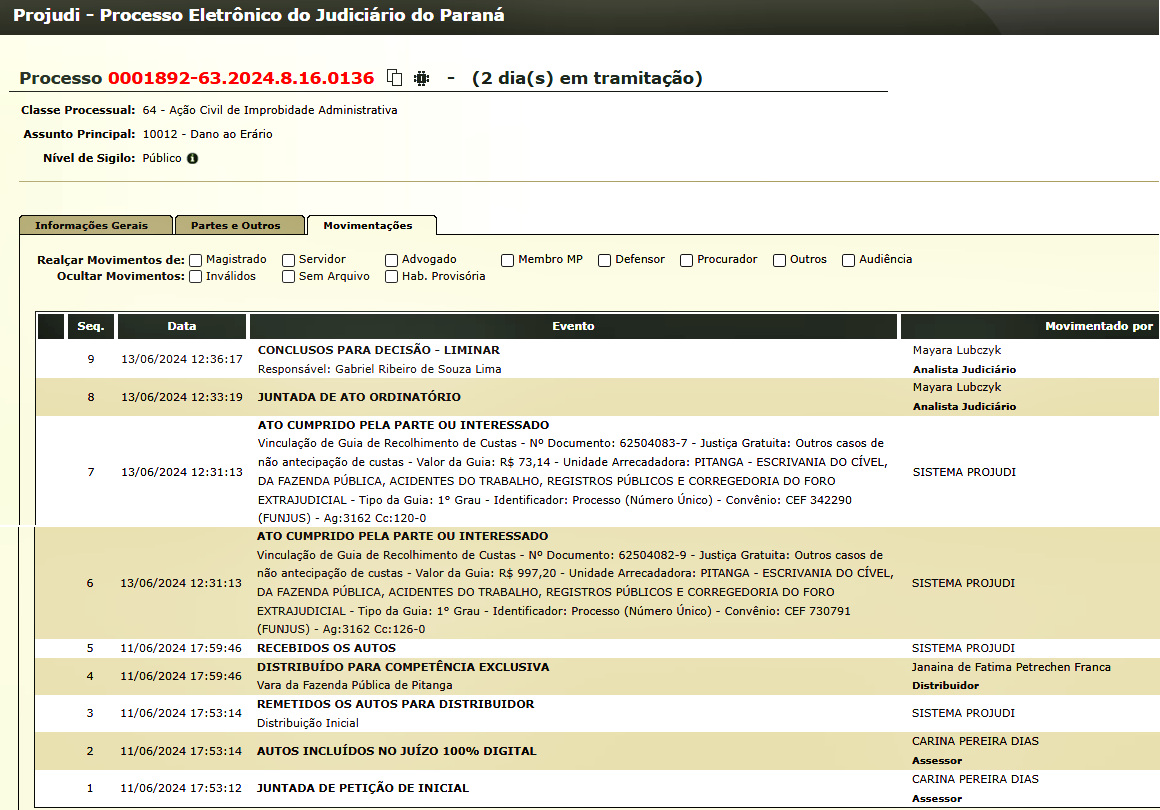This screenshot has height=810, width=1160.
Task: Check the Audiência highlight checkbox
Action: click(848, 260)
